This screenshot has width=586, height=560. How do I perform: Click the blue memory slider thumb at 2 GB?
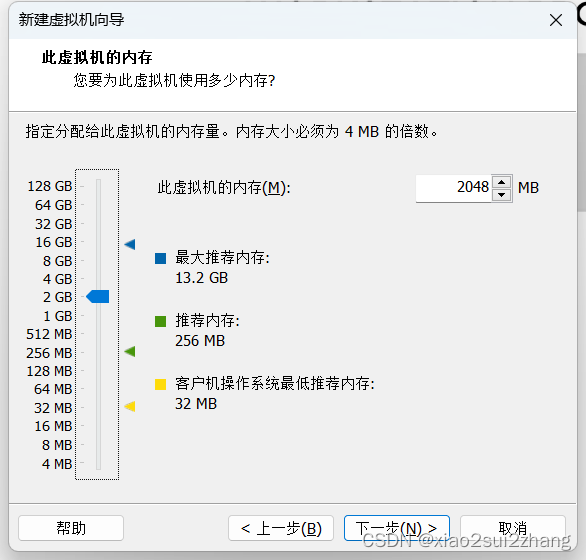(98, 296)
